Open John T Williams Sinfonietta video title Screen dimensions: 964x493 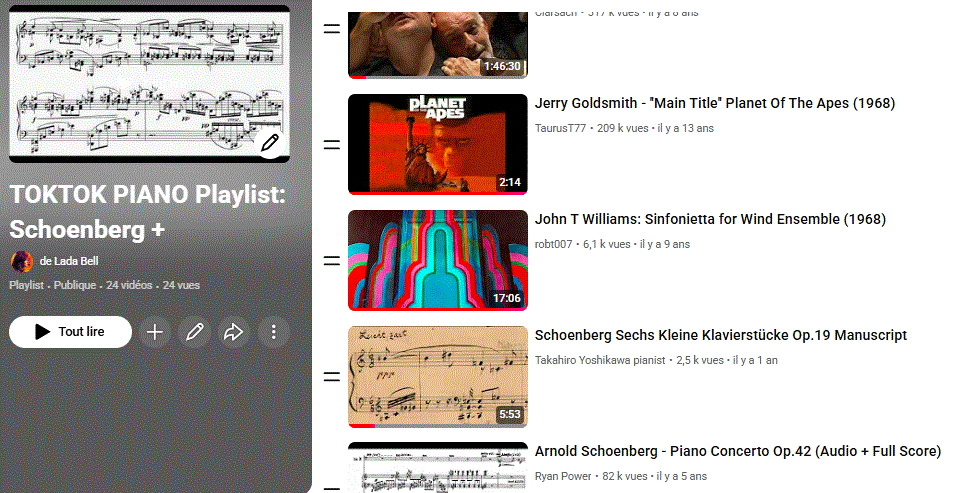pos(710,219)
